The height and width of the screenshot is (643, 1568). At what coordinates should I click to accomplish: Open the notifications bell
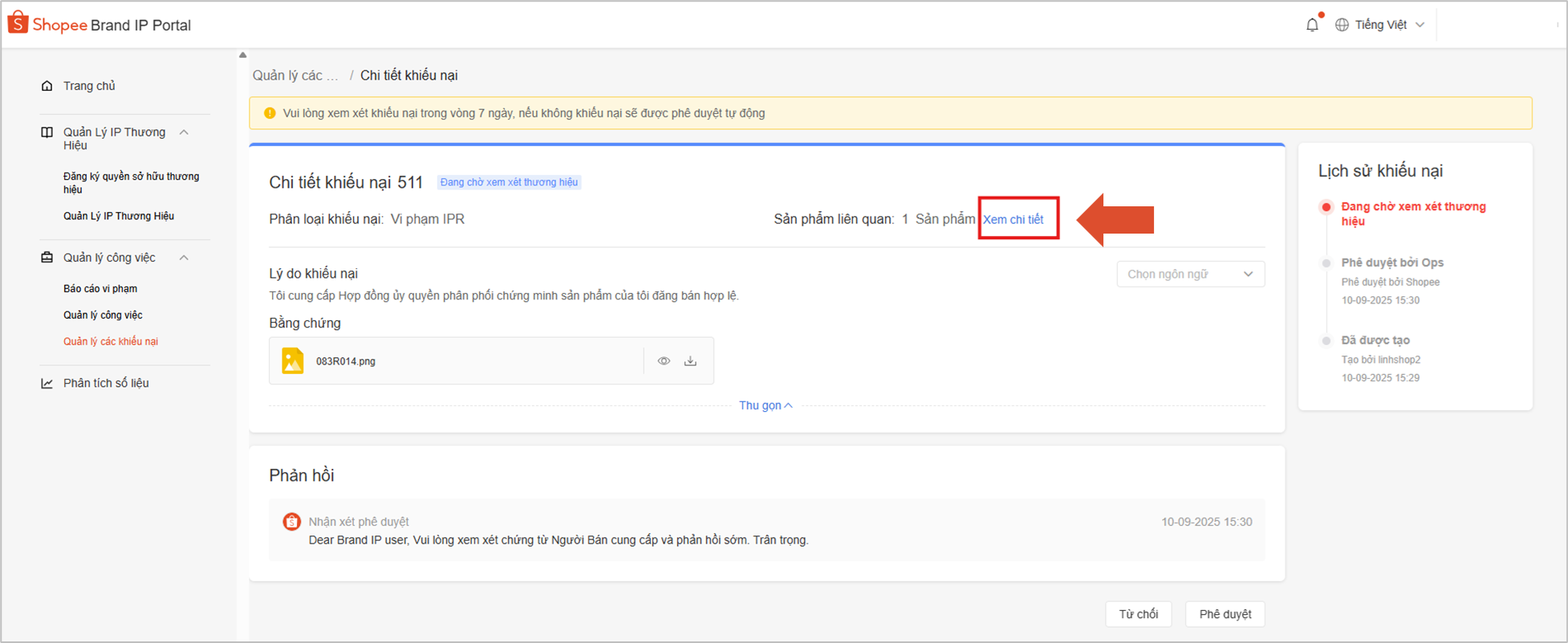tap(1312, 25)
